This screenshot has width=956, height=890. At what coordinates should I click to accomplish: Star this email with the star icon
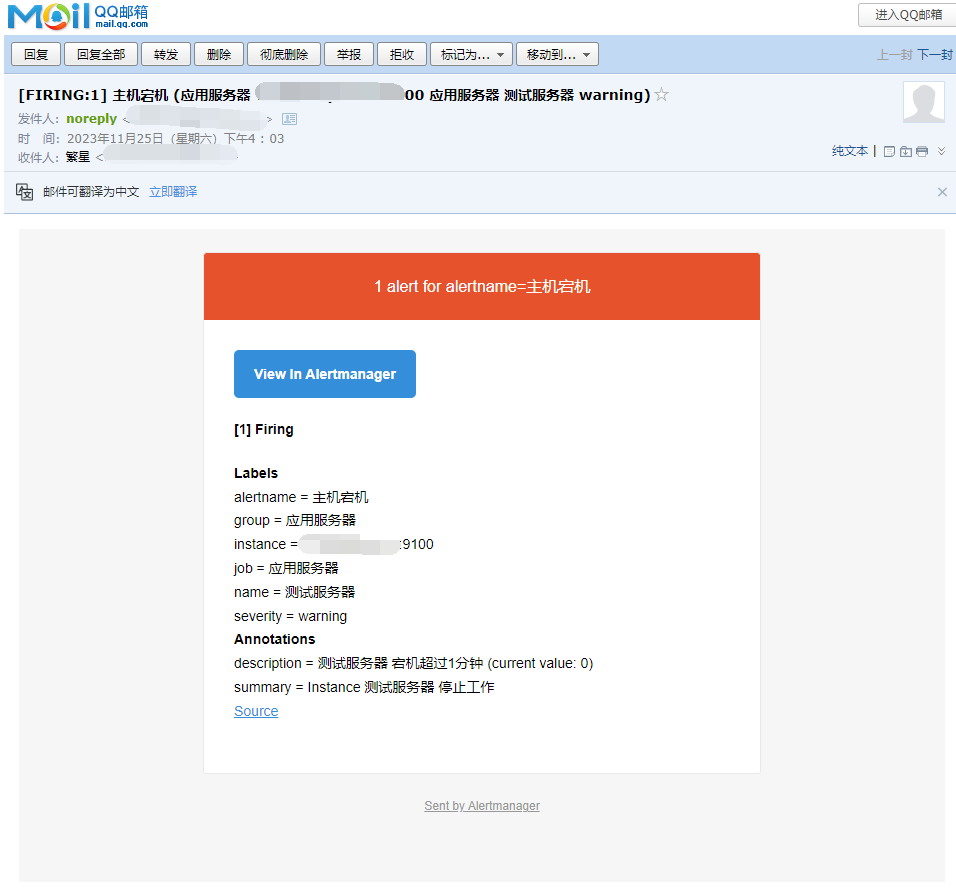click(661, 95)
